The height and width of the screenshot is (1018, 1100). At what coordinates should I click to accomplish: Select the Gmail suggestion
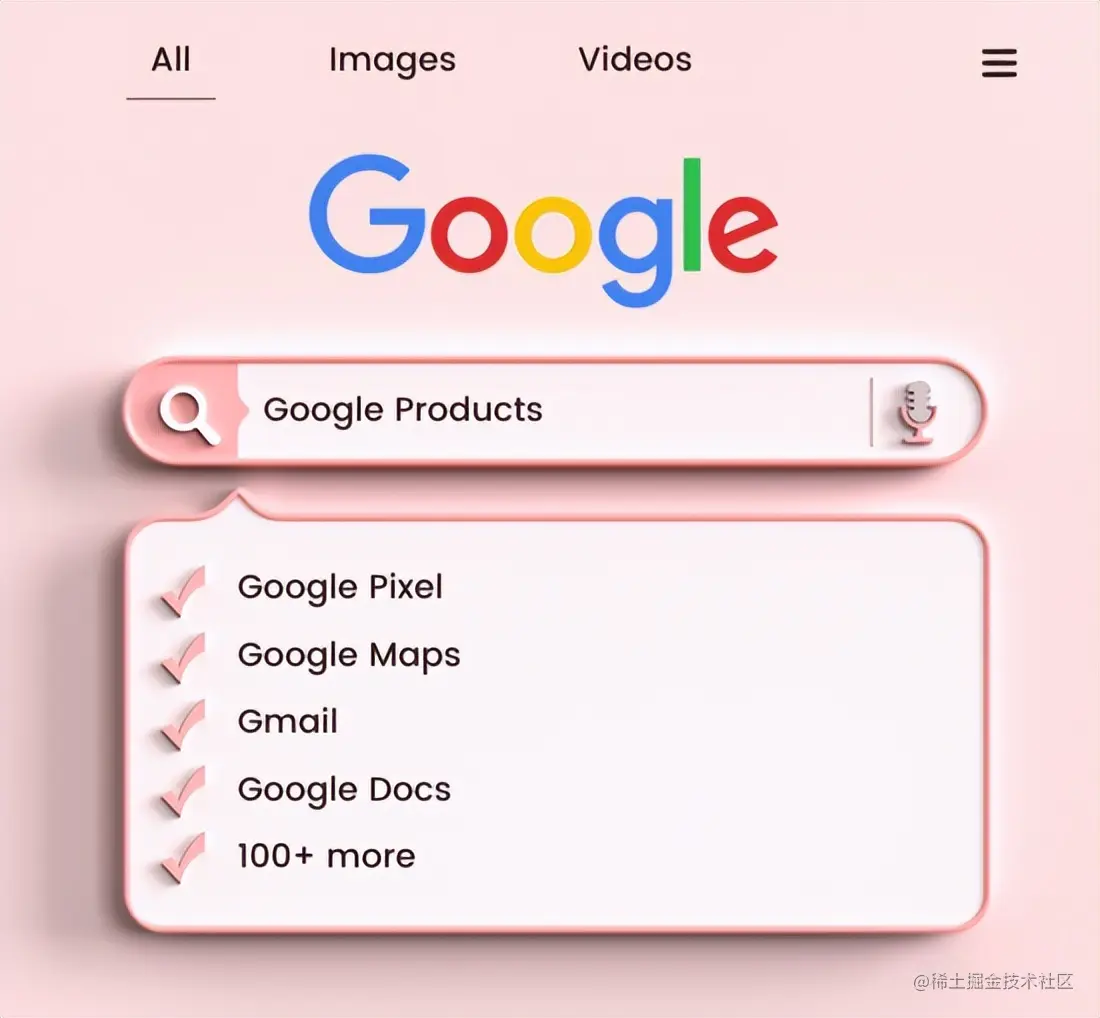coord(288,721)
